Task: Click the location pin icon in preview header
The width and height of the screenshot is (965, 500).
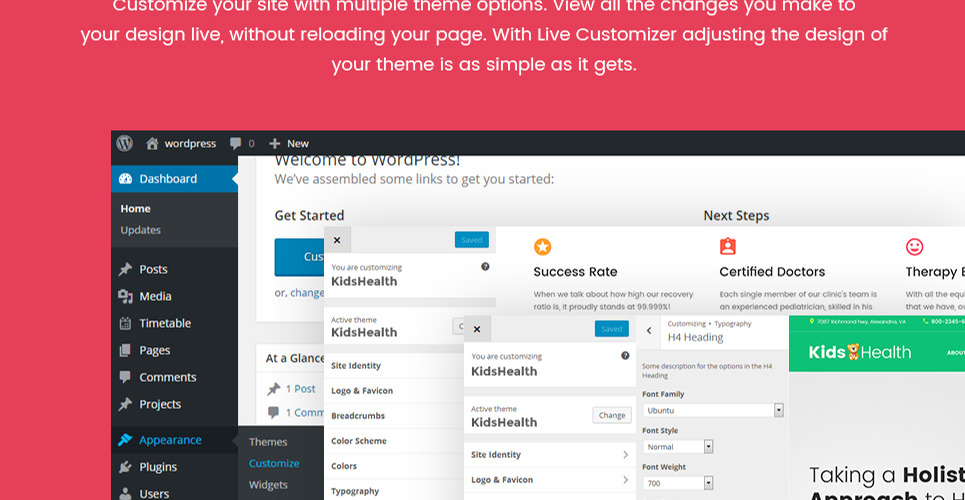Action: (x=812, y=321)
